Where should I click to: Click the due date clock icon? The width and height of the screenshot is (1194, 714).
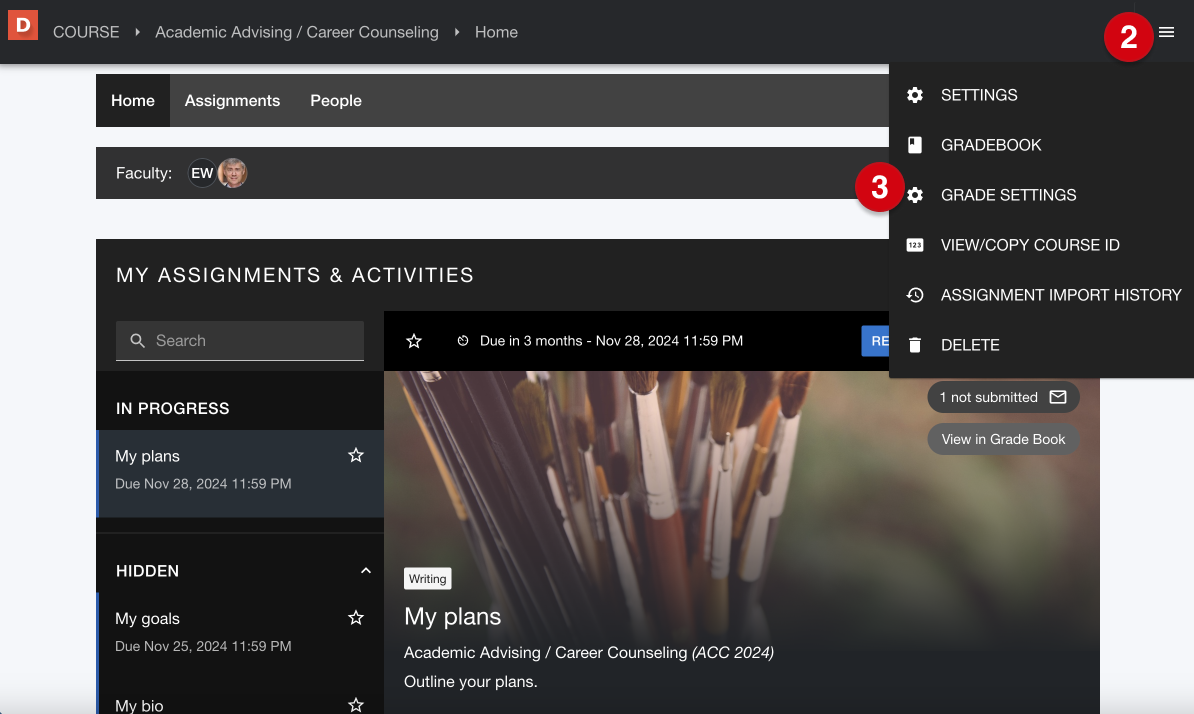tap(462, 341)
